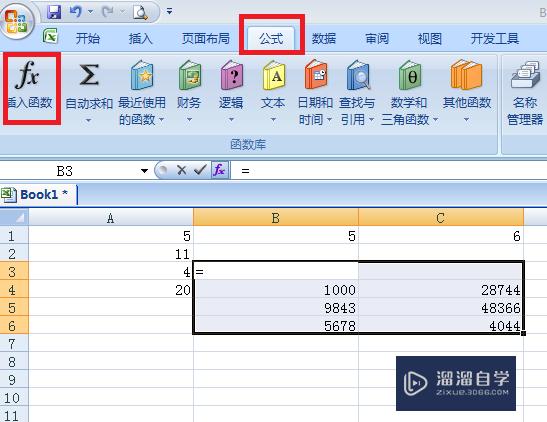547x422 pixels.
Task: Click cell B6 containing 5678
Action: coord(276,326)
